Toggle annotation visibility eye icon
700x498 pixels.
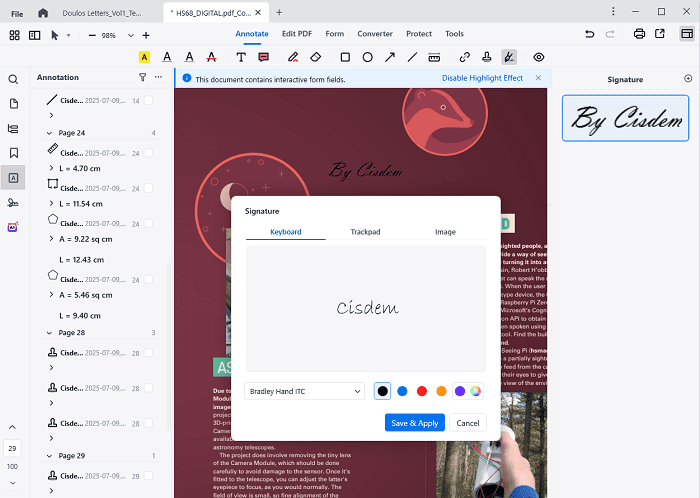(x=539, y=57)
